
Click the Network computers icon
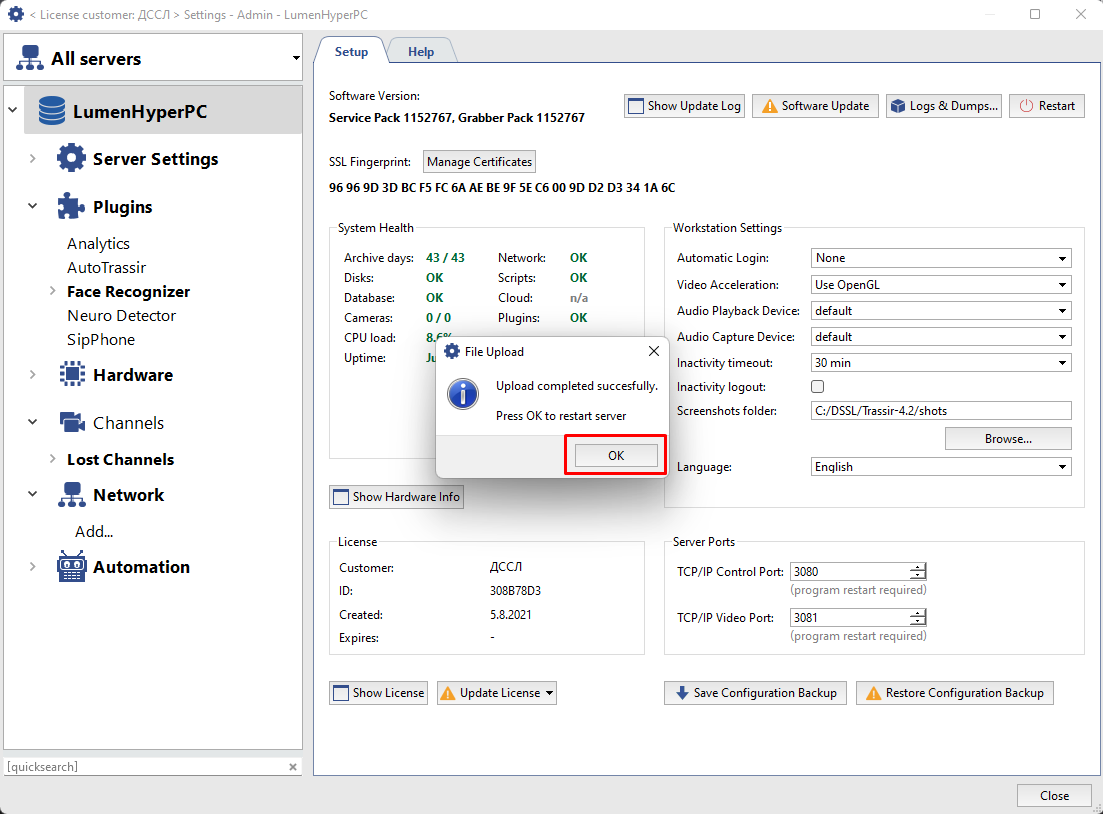(72, 495)
